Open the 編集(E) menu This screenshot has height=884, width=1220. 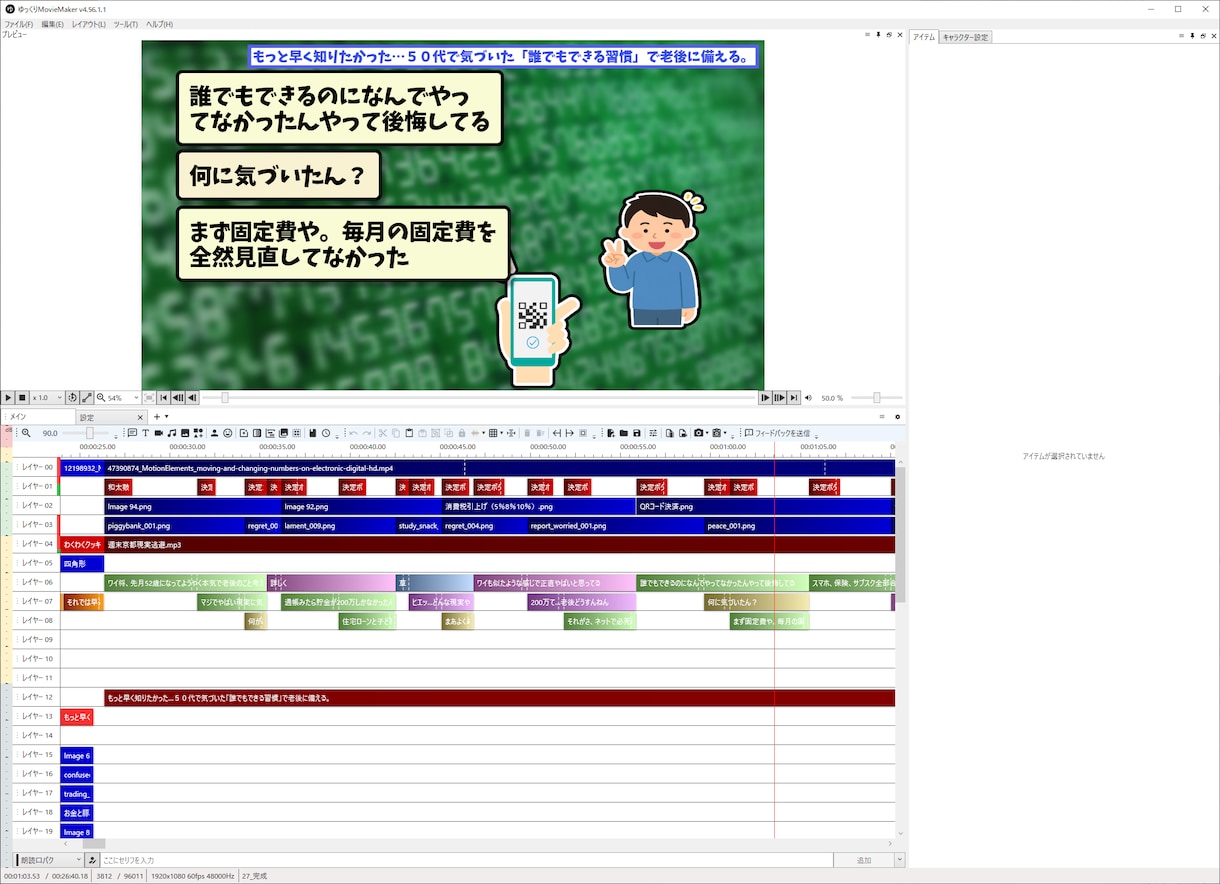click(x=52, y=24)
